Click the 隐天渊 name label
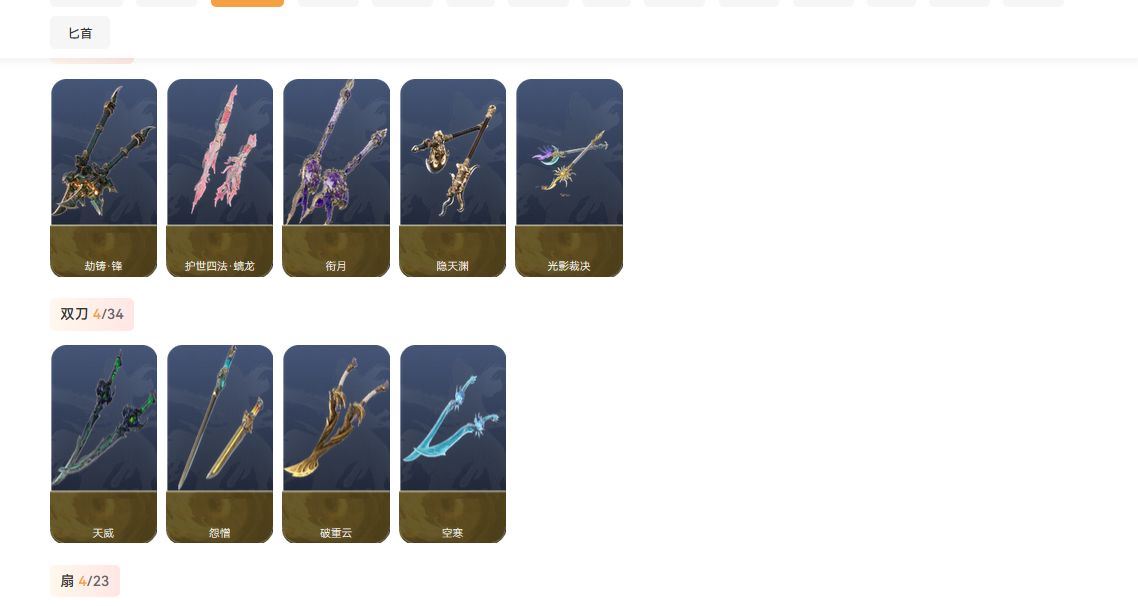Image resolution: width=1138 pixels, height=606 pixels. tap(452, 266)
